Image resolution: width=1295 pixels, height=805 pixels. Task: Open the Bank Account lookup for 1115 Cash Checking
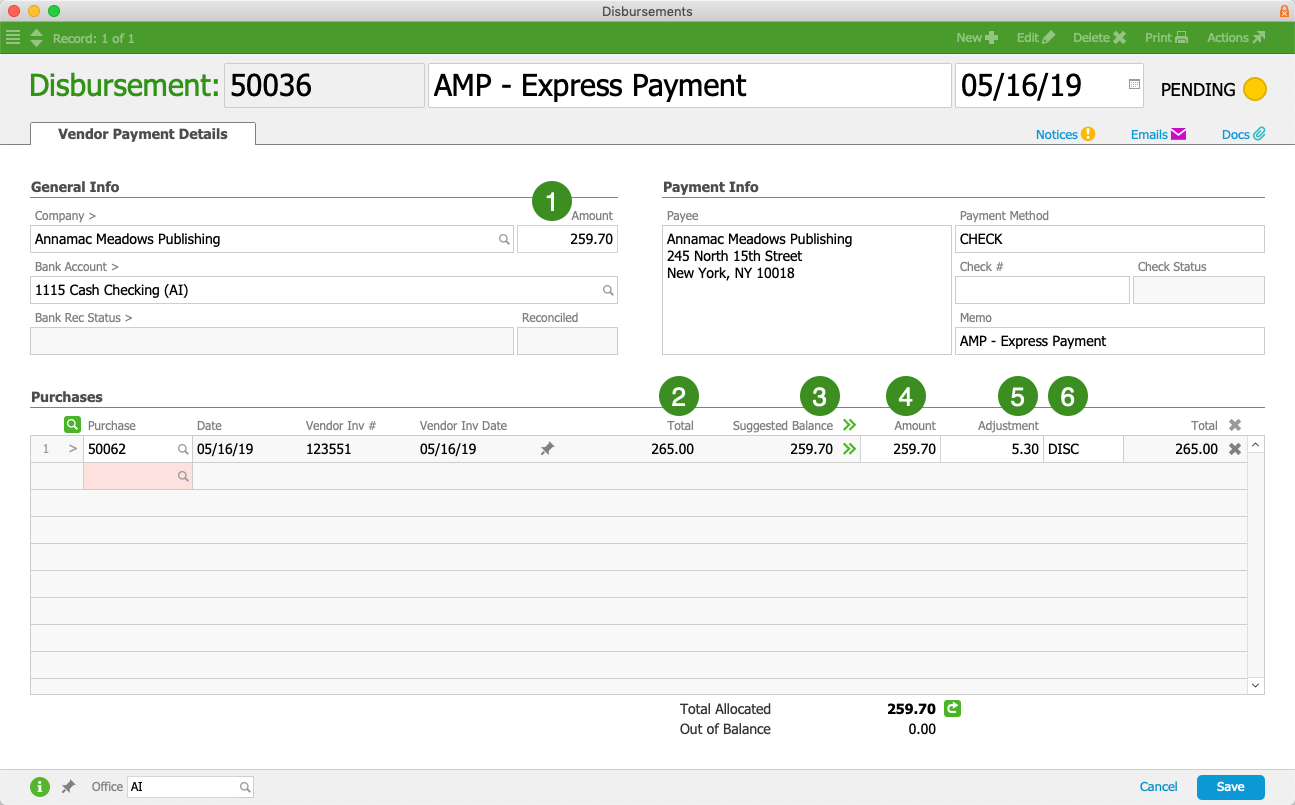(x=607, y=291)
